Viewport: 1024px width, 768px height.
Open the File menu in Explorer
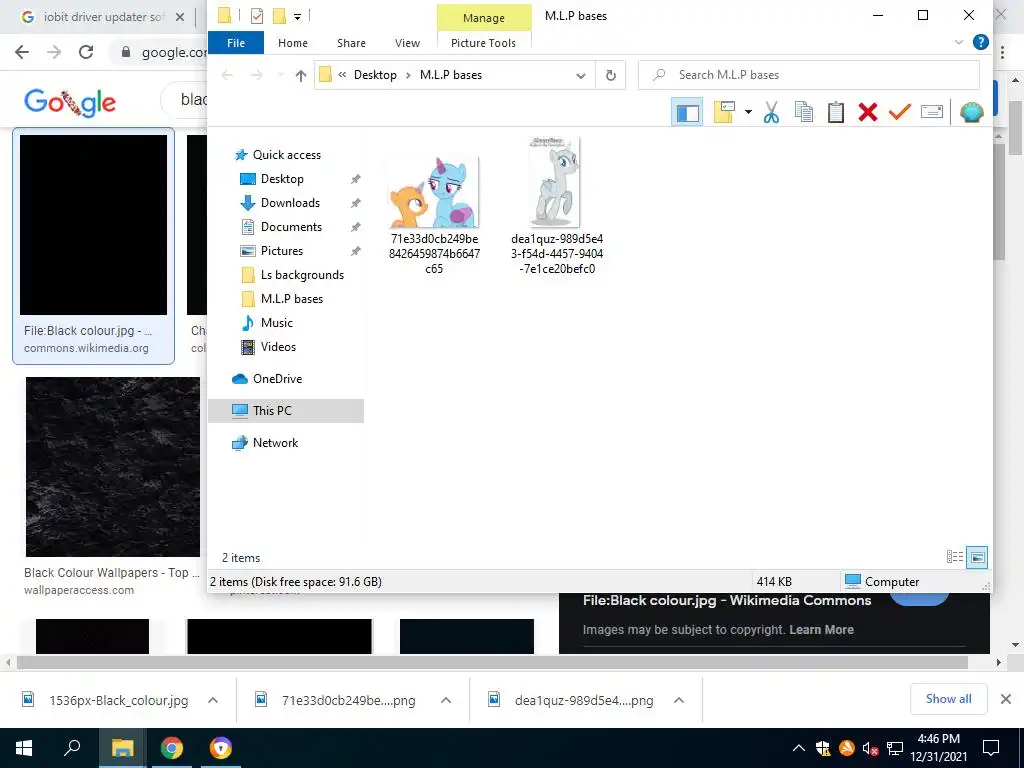tap(236, 43)
